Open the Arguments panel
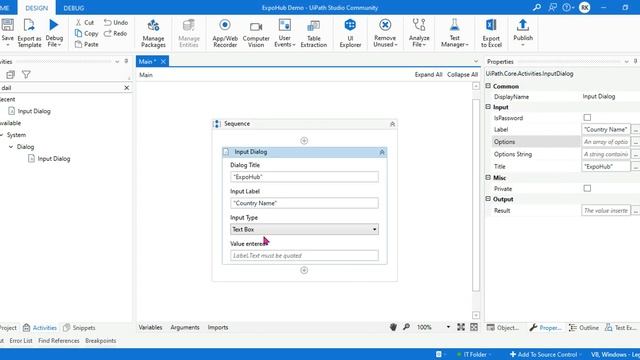This screenshot has height=360, width=640. [x=185, y=327]
